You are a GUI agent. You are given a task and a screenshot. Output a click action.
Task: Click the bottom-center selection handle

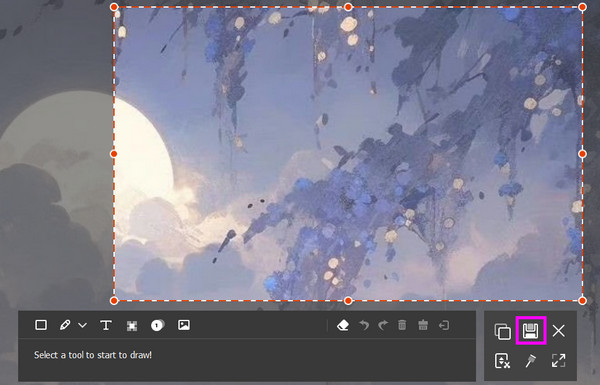[x=348, y=301]
